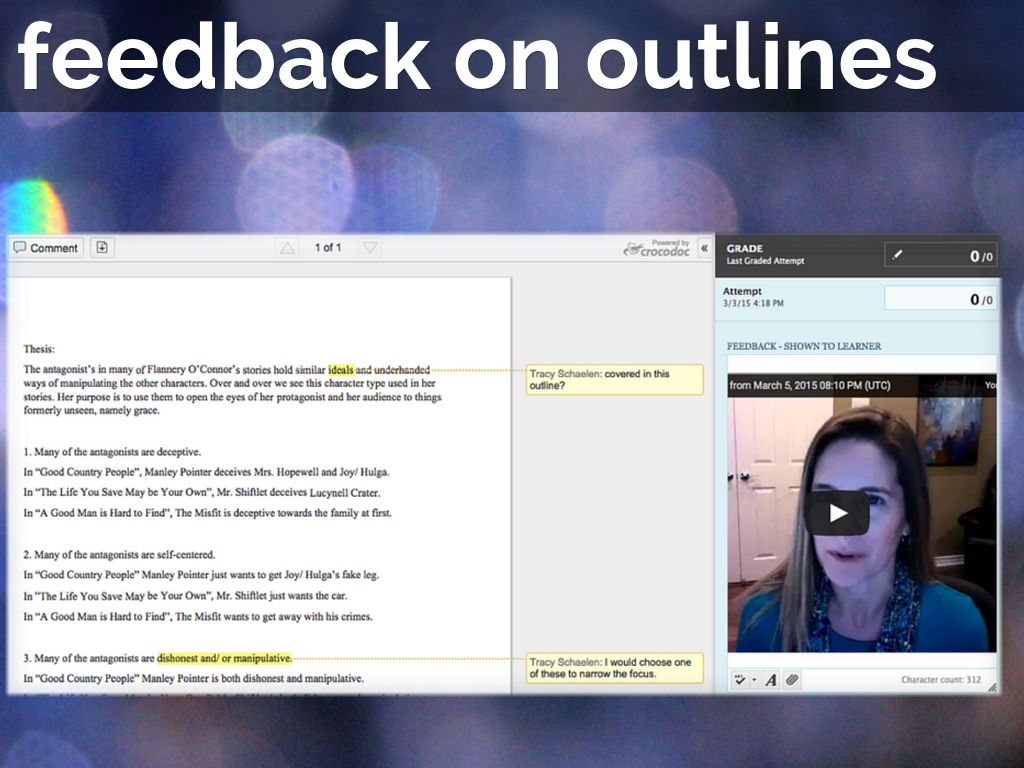Go to previous page with up arrow
This screenshot has width=1024, height=768.
tap(287, 248)
